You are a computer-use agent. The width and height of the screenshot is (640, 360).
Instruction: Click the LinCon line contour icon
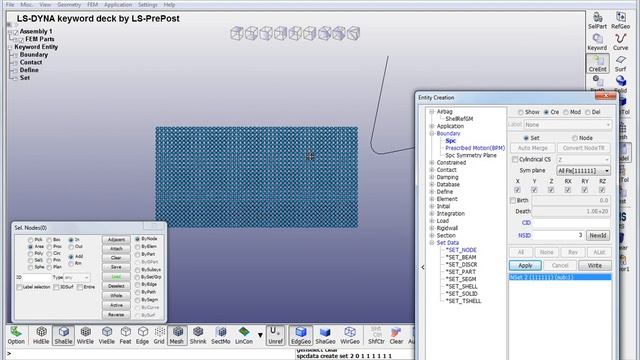pos(244,335)
